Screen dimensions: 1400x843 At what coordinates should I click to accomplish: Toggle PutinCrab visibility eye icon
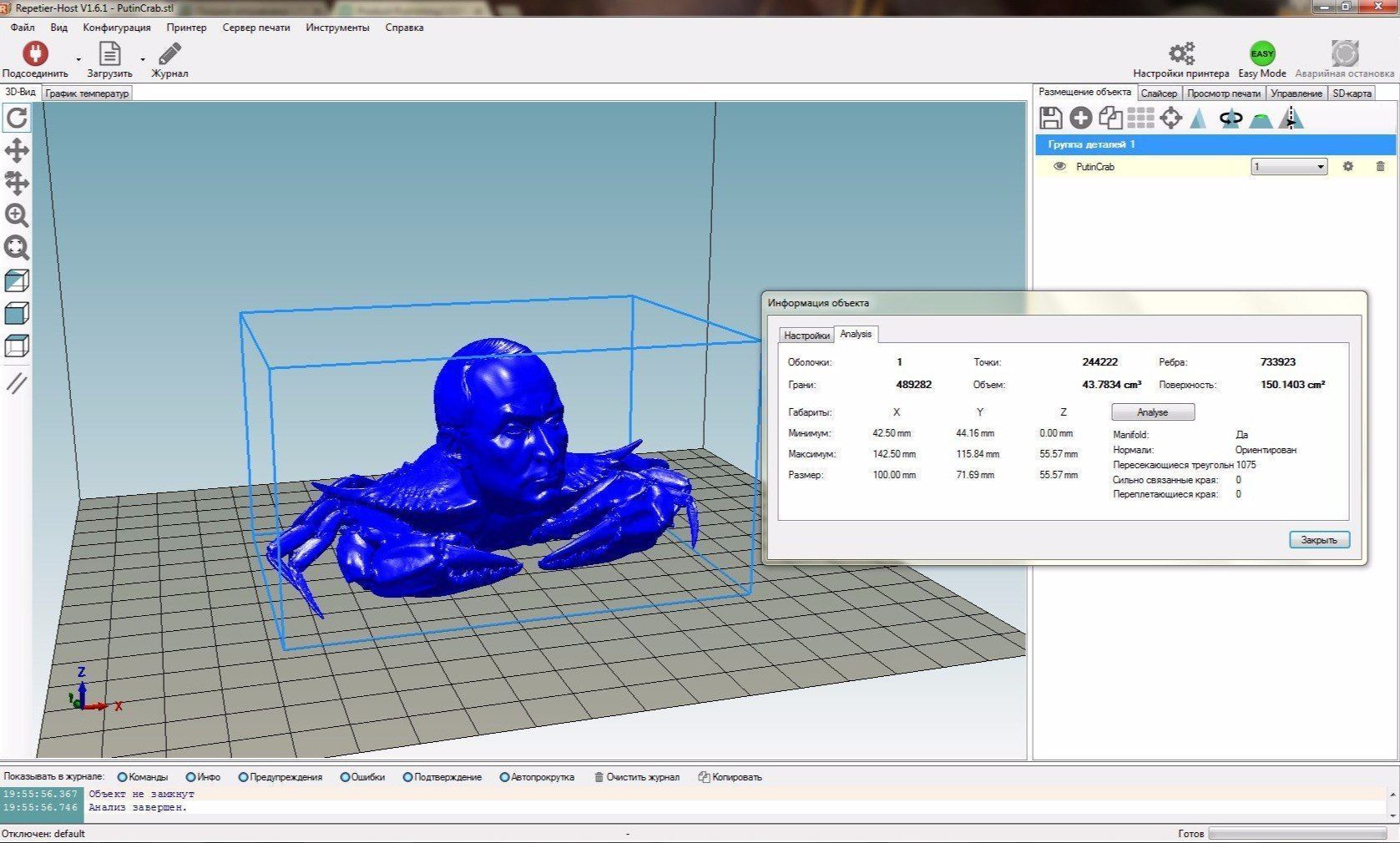click(x=1059, y=166)
